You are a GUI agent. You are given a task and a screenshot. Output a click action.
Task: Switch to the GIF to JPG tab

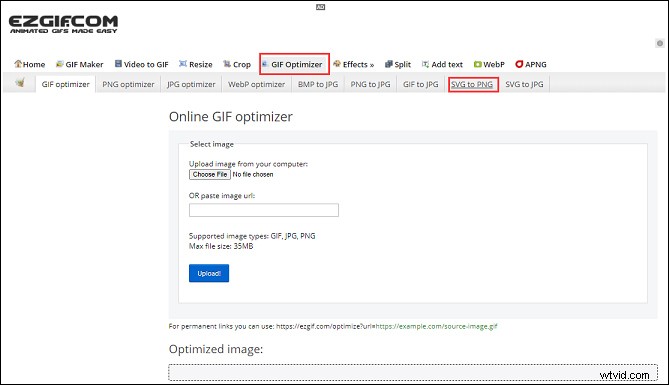421,85
